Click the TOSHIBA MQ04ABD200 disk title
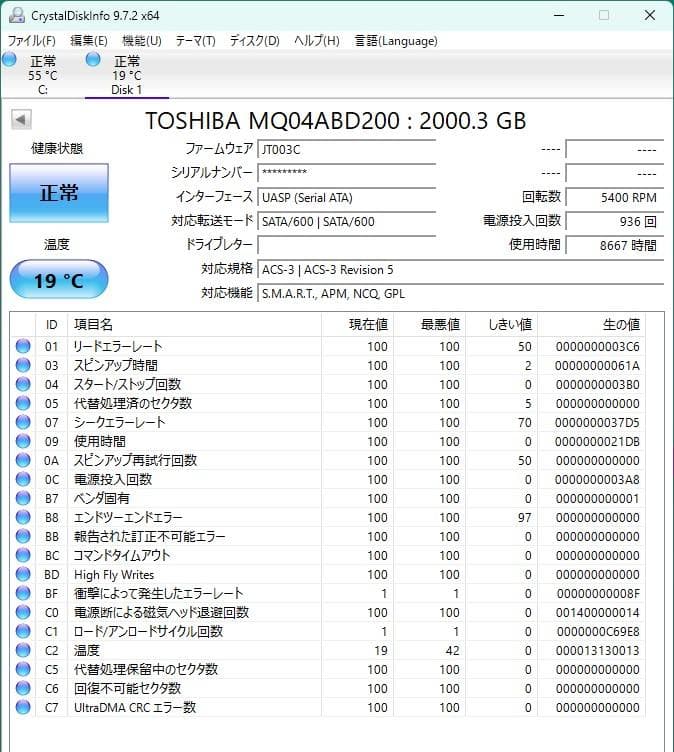The height and width of the screenshot is (752, 674). [336, 120]
